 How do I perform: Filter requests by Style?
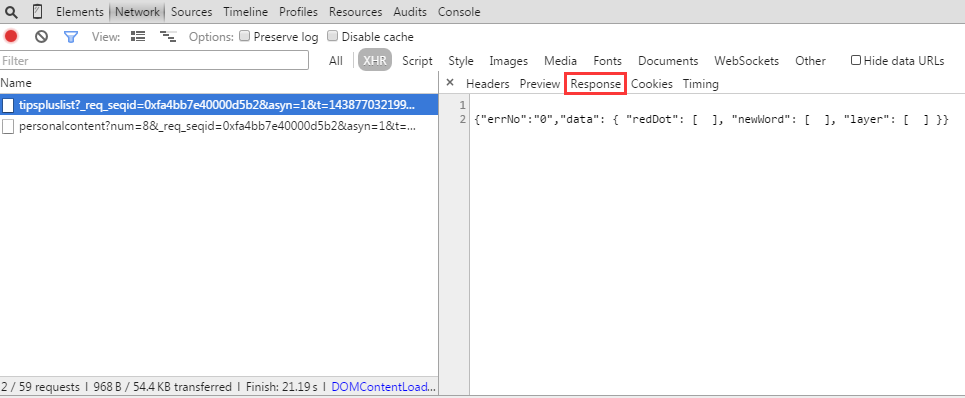461,61
